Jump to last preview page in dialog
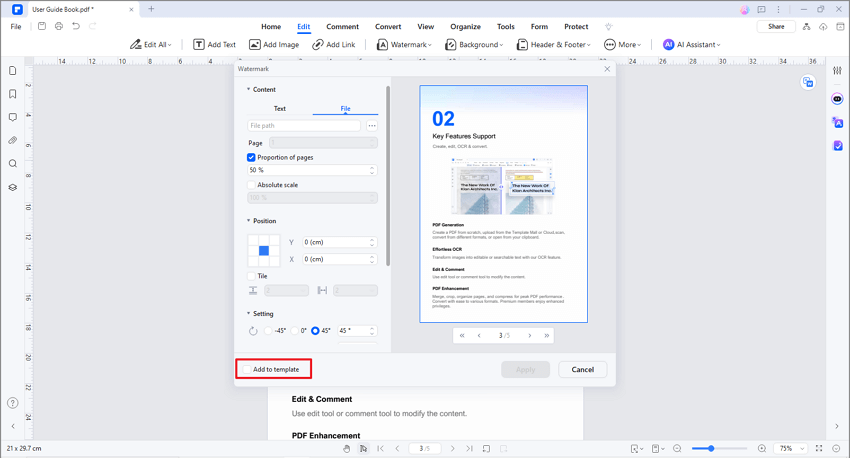 [546, 336]
